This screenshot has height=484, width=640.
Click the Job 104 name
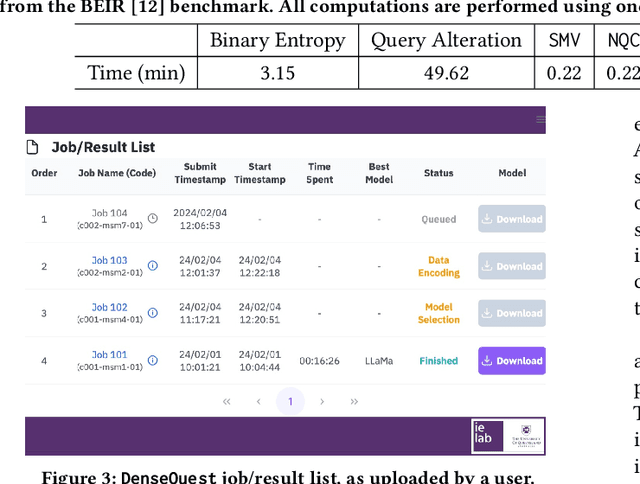point(109,213)
